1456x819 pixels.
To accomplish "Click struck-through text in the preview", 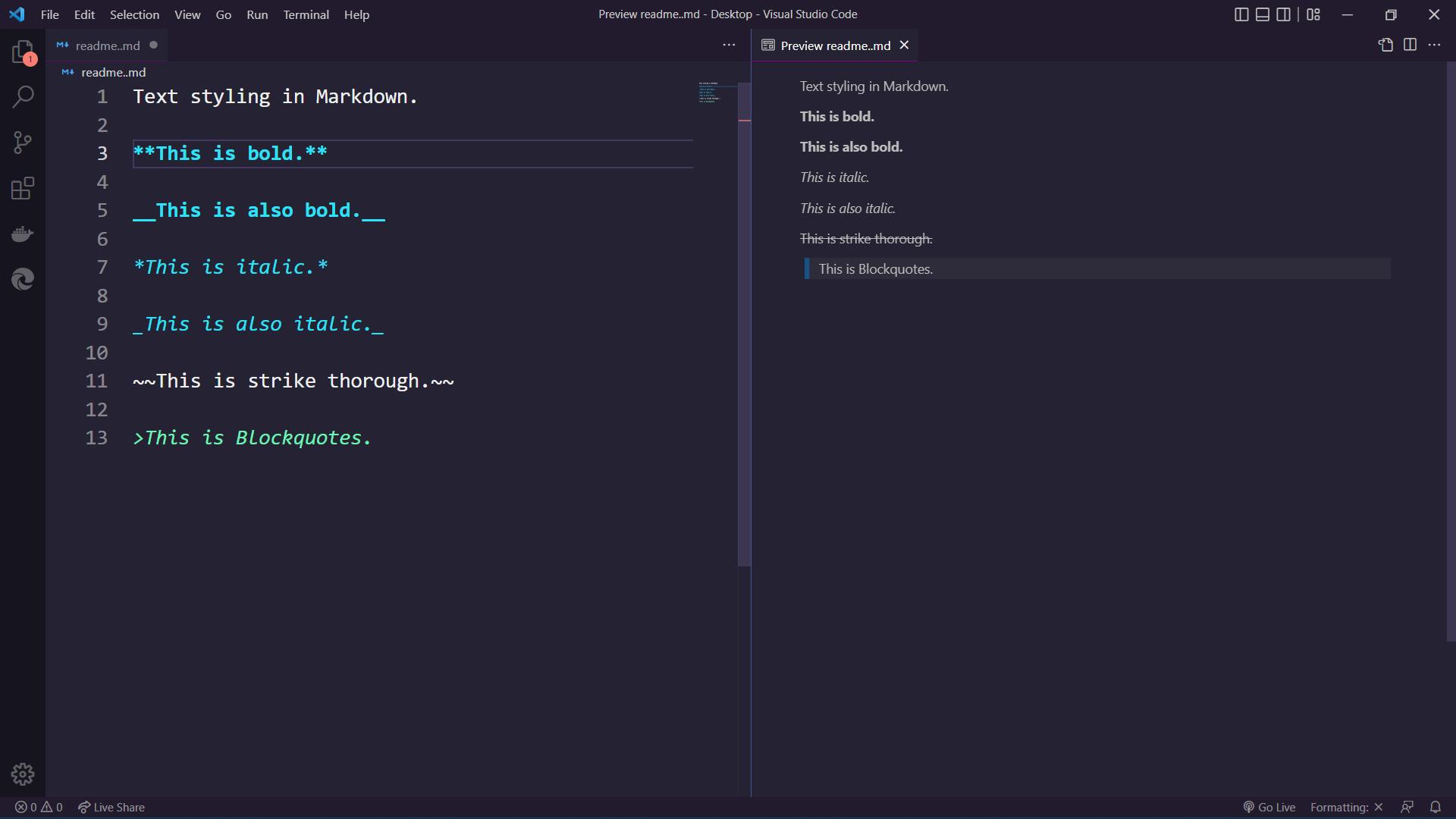I will [866, 239].
